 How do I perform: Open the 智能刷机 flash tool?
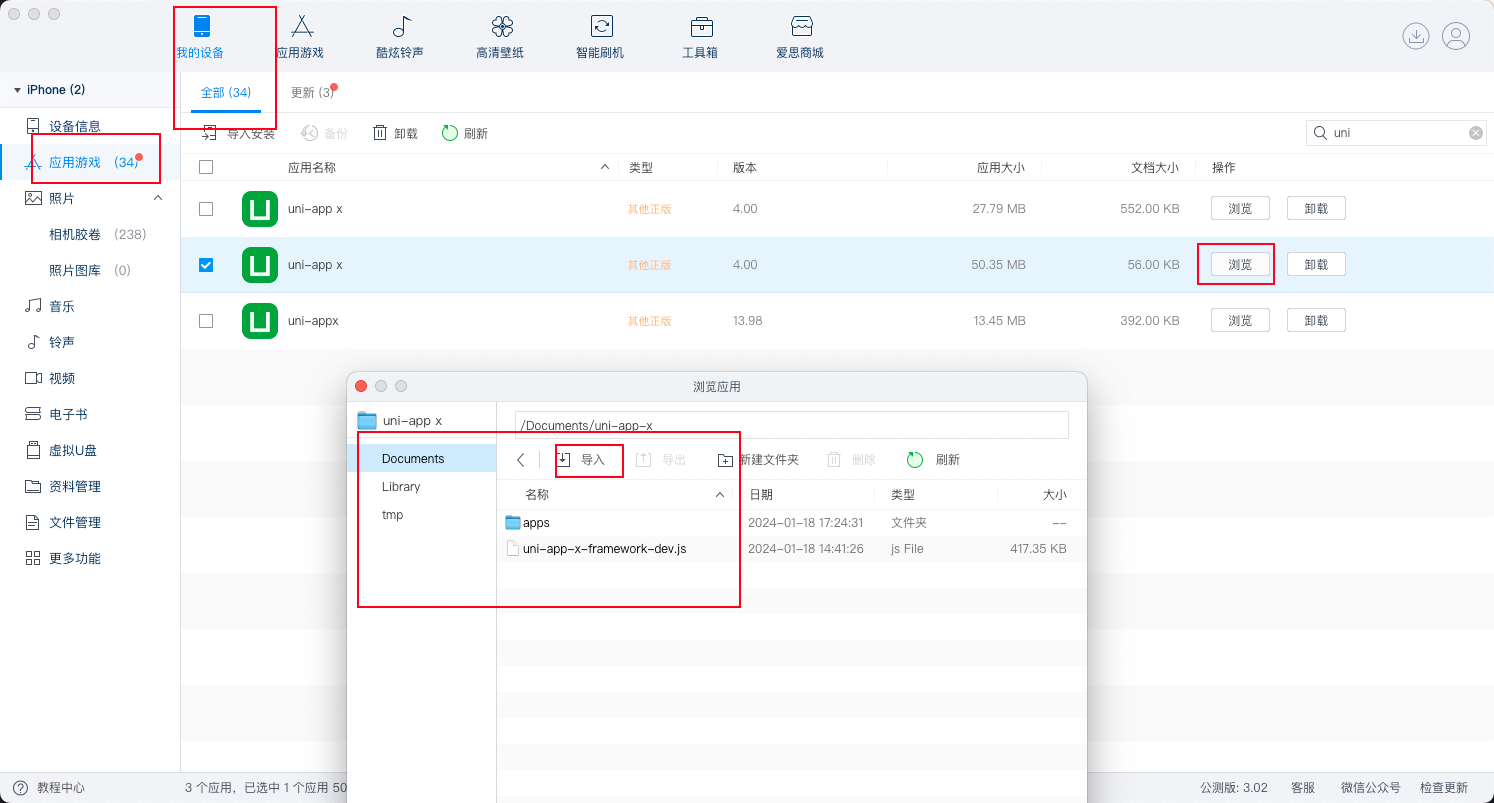point(600,37)
